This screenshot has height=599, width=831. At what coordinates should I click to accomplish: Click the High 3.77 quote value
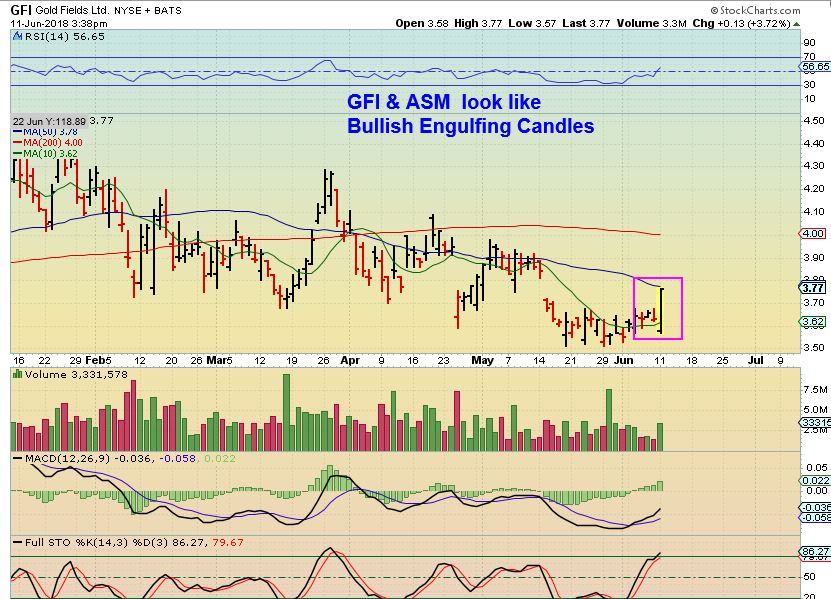(x=478, y=23)
